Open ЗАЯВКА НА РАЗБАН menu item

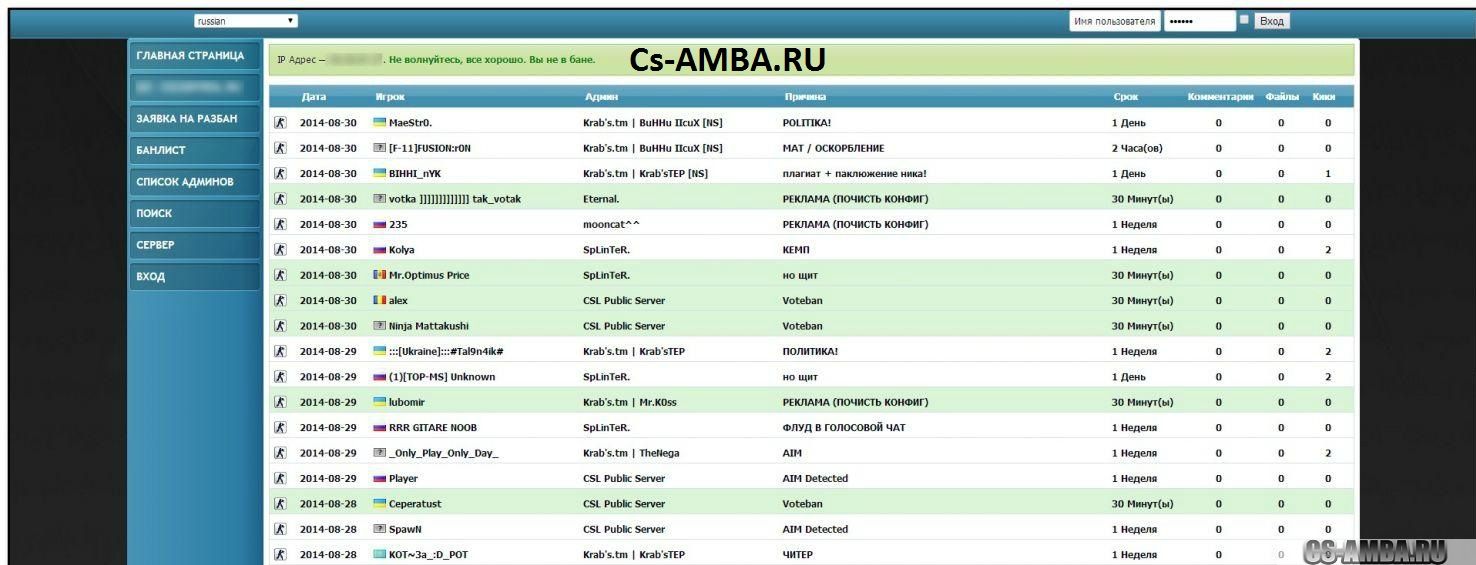[194, 119]
